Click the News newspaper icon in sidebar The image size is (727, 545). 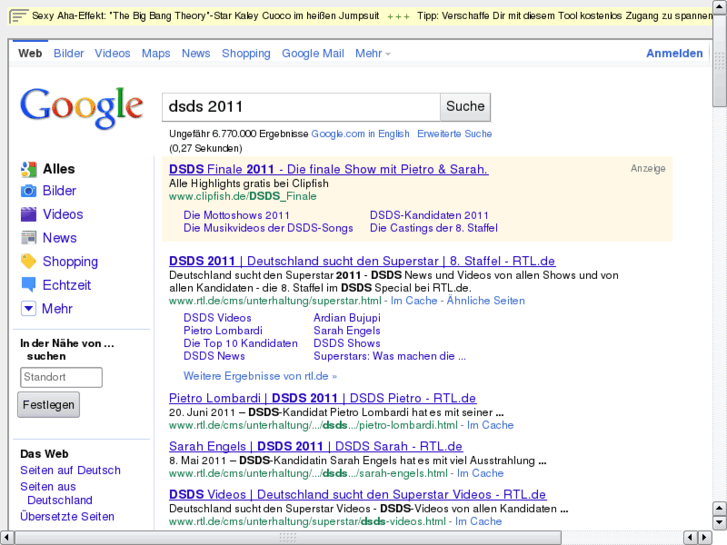click(x=29, y=238)
